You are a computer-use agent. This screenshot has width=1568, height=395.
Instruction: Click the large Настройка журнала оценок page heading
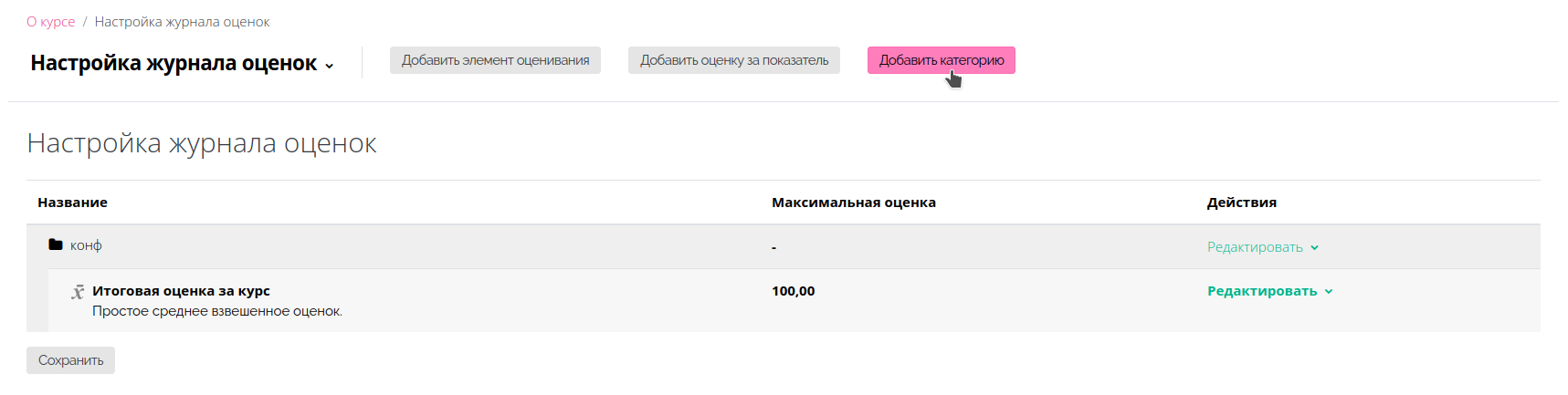point(202,143)
